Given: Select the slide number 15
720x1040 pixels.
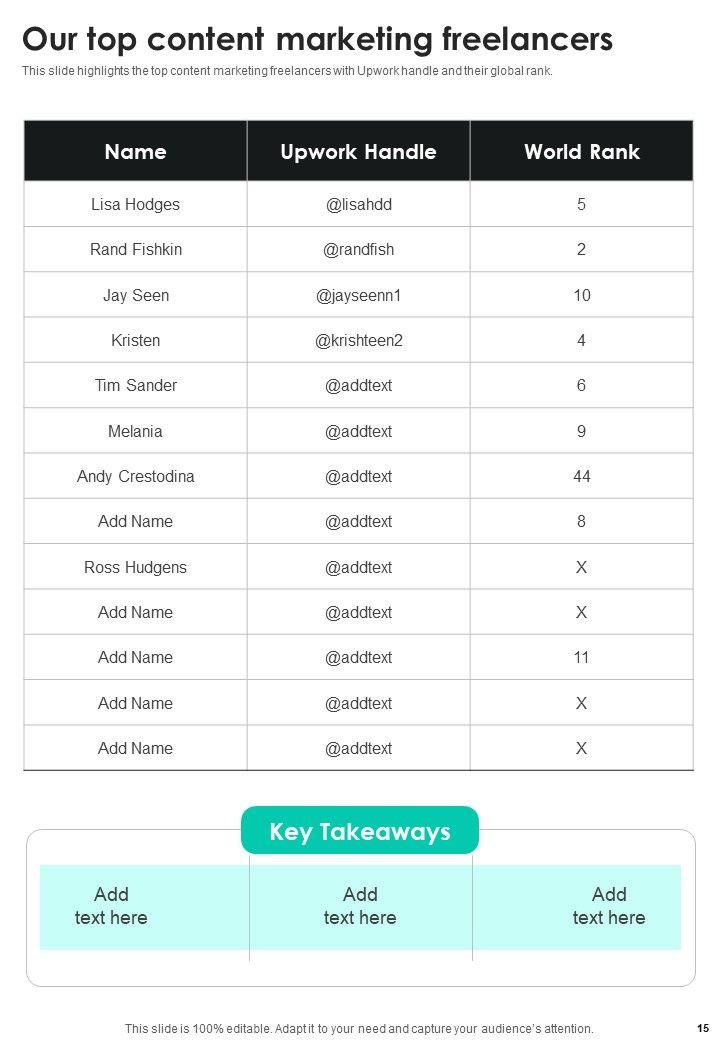Looking at the screenshot, I should click(702, 1028).
